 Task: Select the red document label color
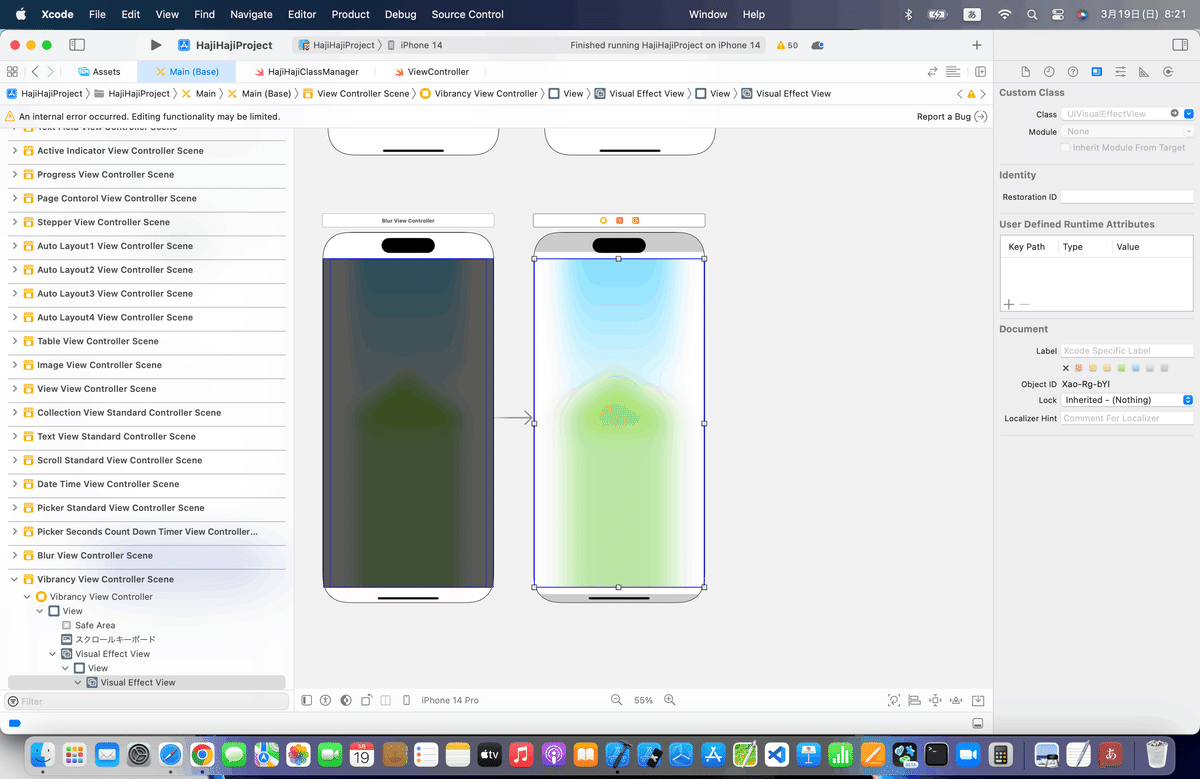tap(1079, 368)
